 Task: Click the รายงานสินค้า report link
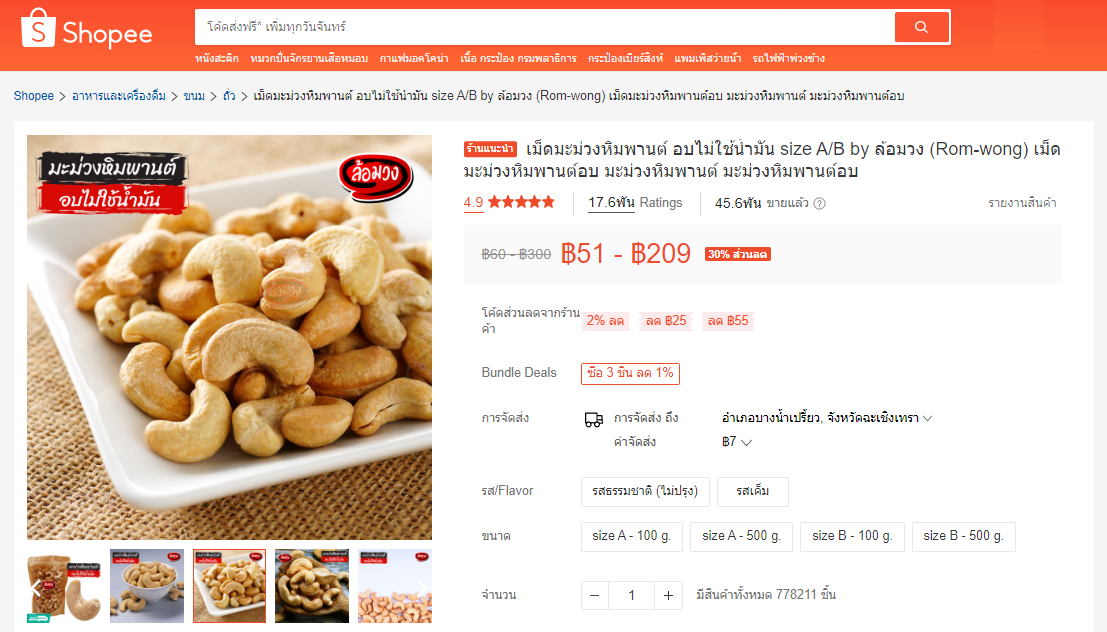[x=1022, y=203]
